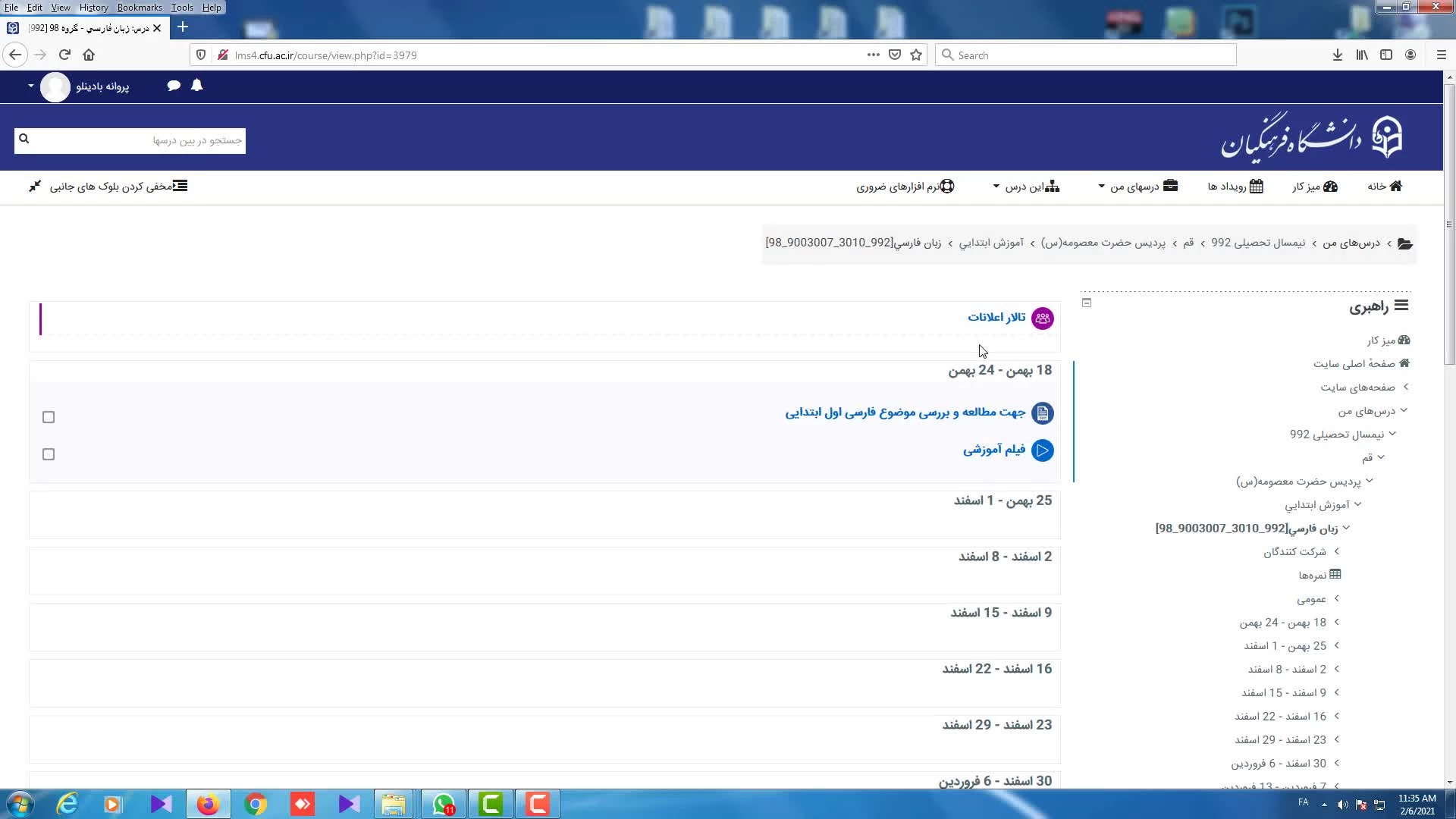This screenshot has height=819, width=1456.
Task: Open Chrome from the Windows taskbar
Action: 256,804
